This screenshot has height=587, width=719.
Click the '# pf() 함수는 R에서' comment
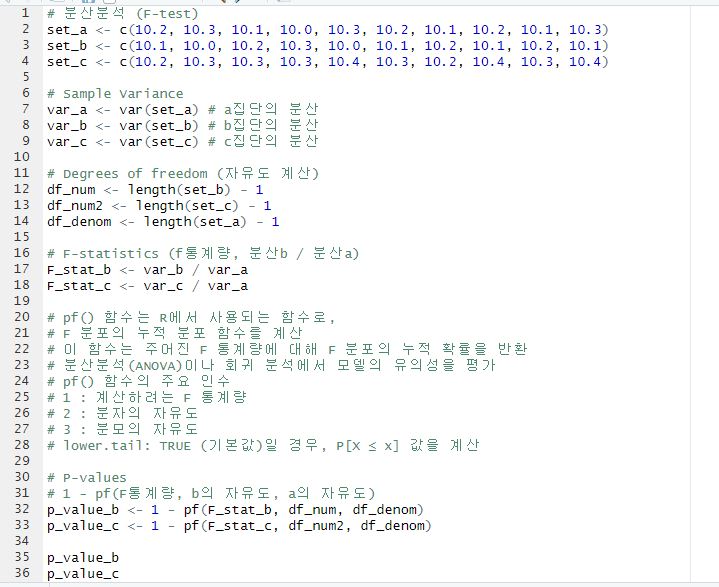click(x=191, y=317)
